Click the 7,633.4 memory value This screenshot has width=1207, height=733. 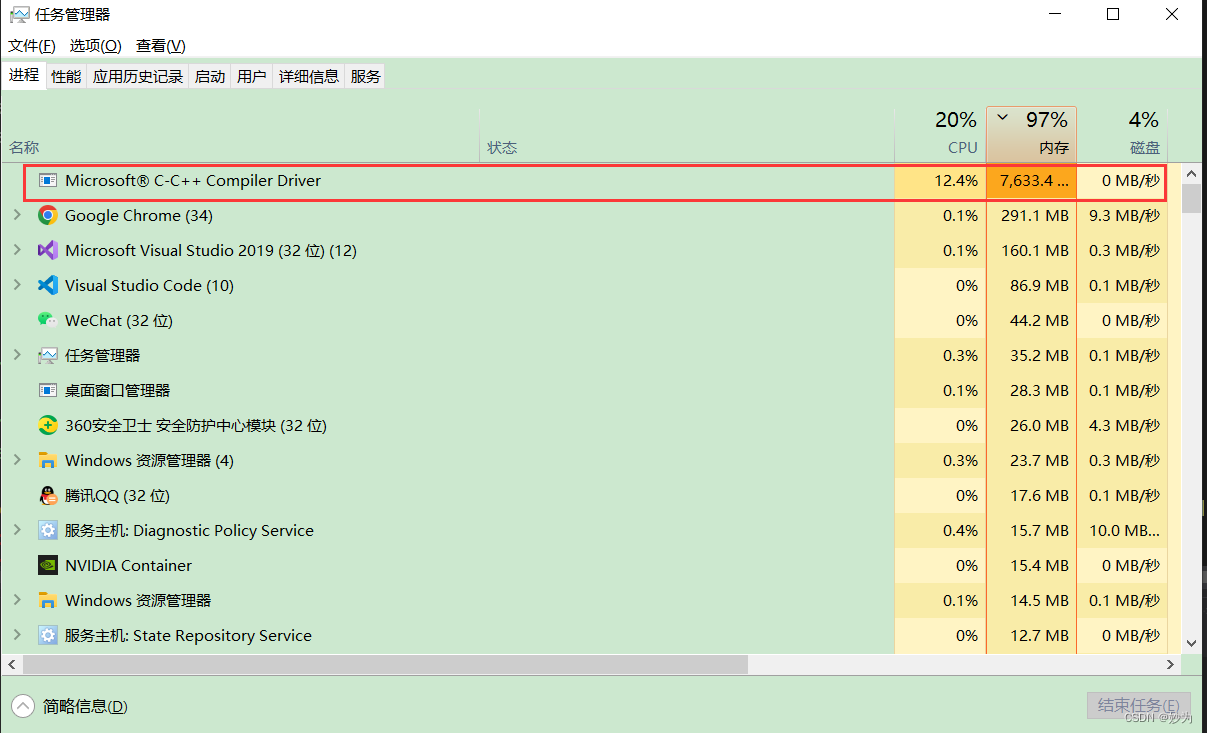pyautogui.click(x=1034, y=181)
